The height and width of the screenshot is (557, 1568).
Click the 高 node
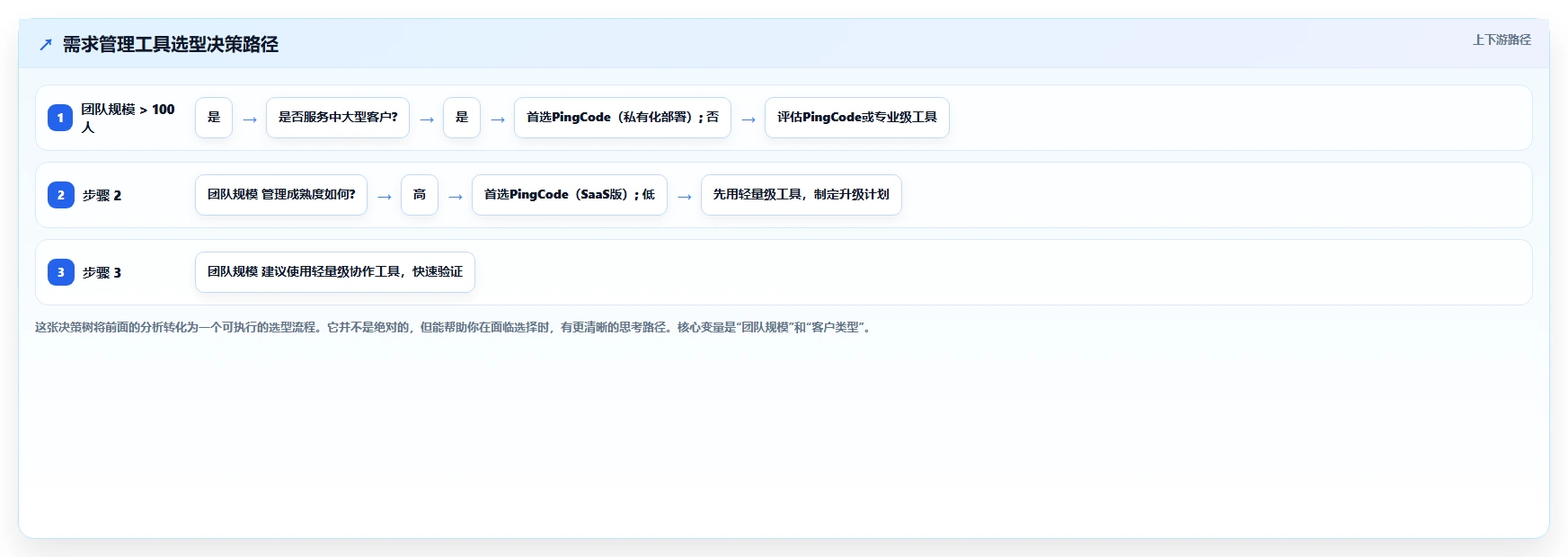[x=420, y=195]
